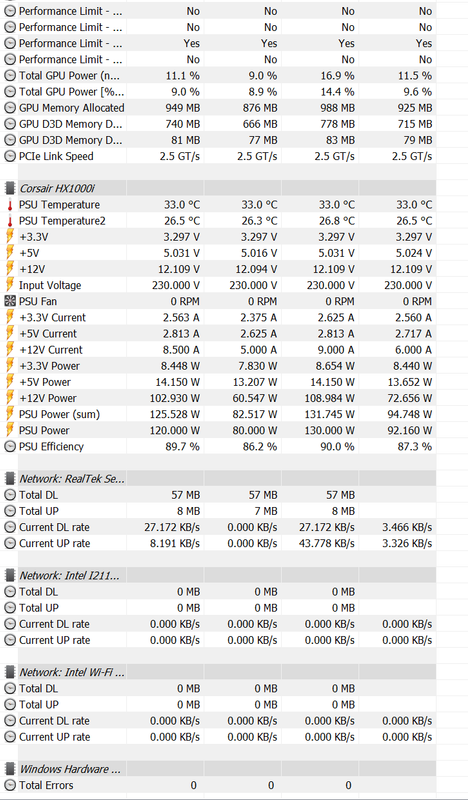Click the circle icon beside PCIe Link Speed
The image size is (468, 800).
(x=9, y=156)
